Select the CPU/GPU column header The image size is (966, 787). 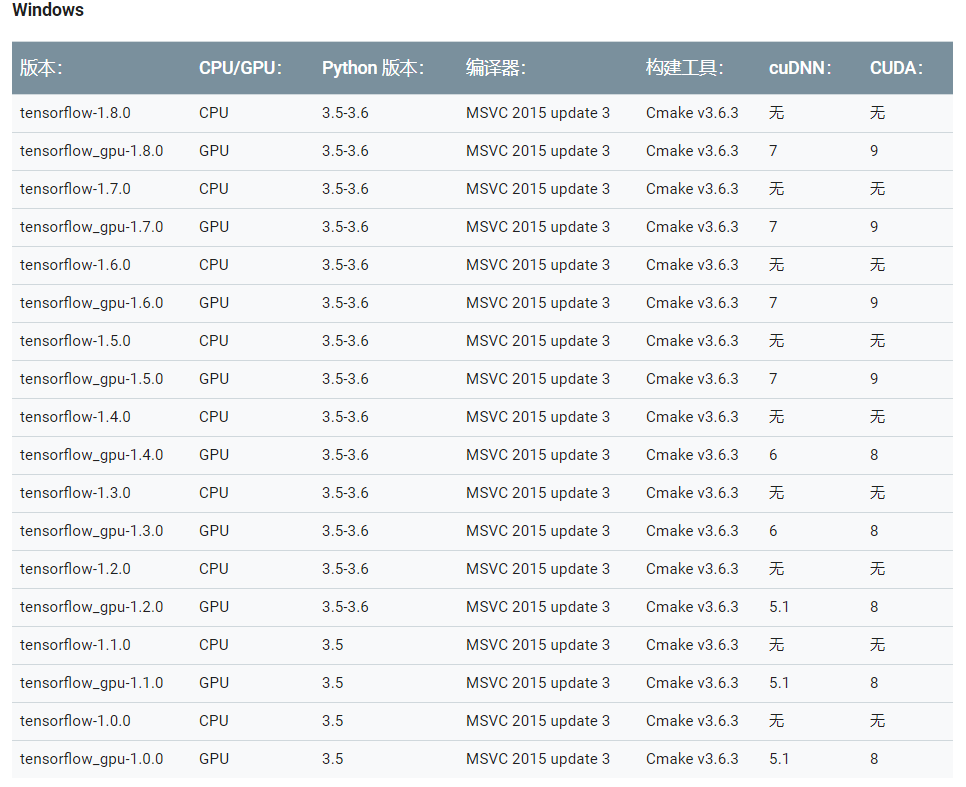240,68
